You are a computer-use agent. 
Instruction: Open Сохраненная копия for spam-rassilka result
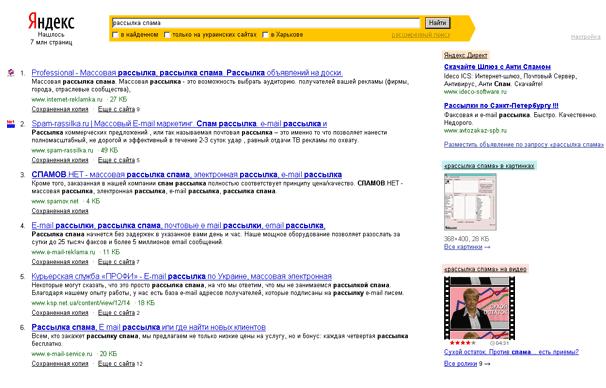coord(60,160)
